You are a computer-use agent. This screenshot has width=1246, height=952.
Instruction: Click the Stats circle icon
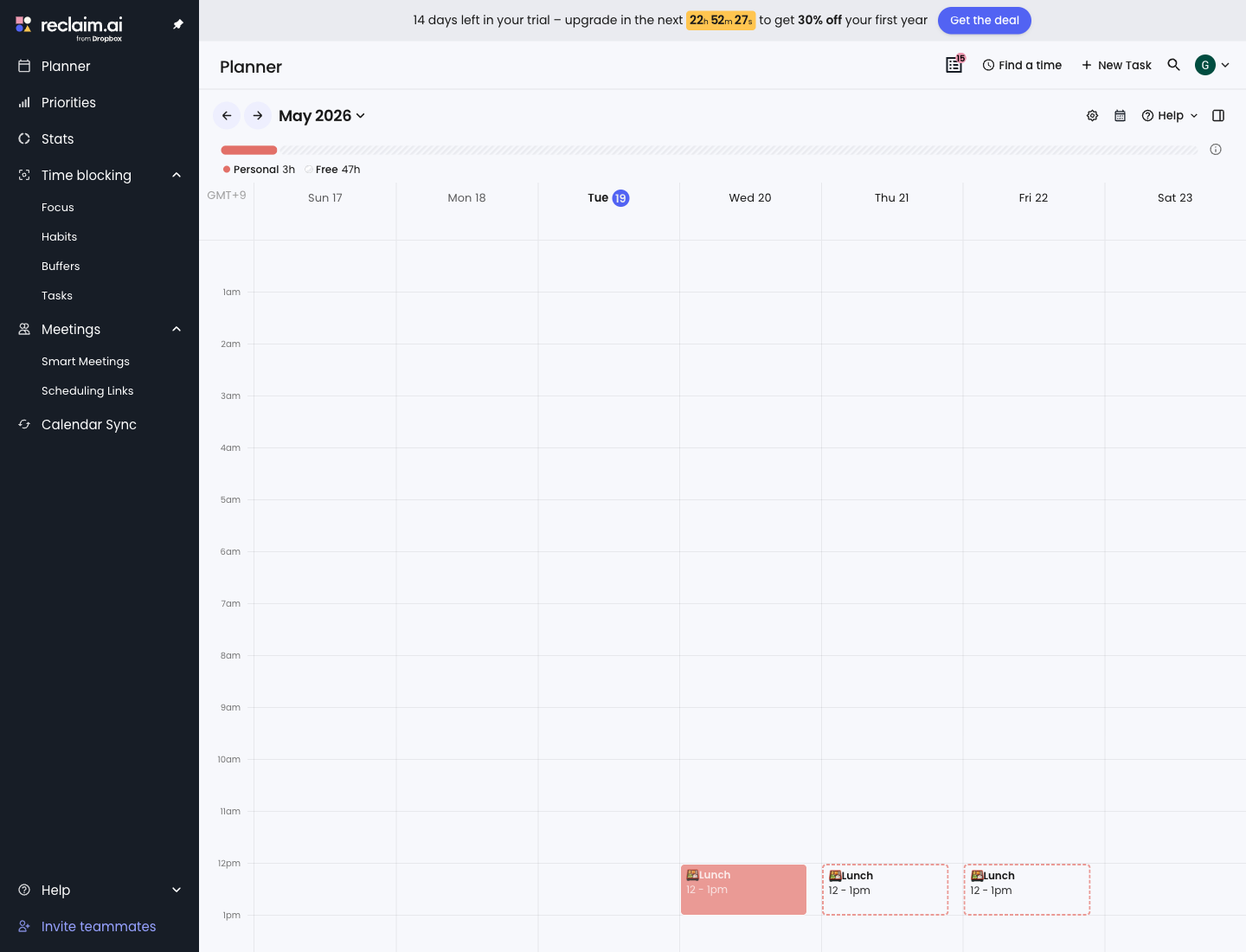pos(24,138)
